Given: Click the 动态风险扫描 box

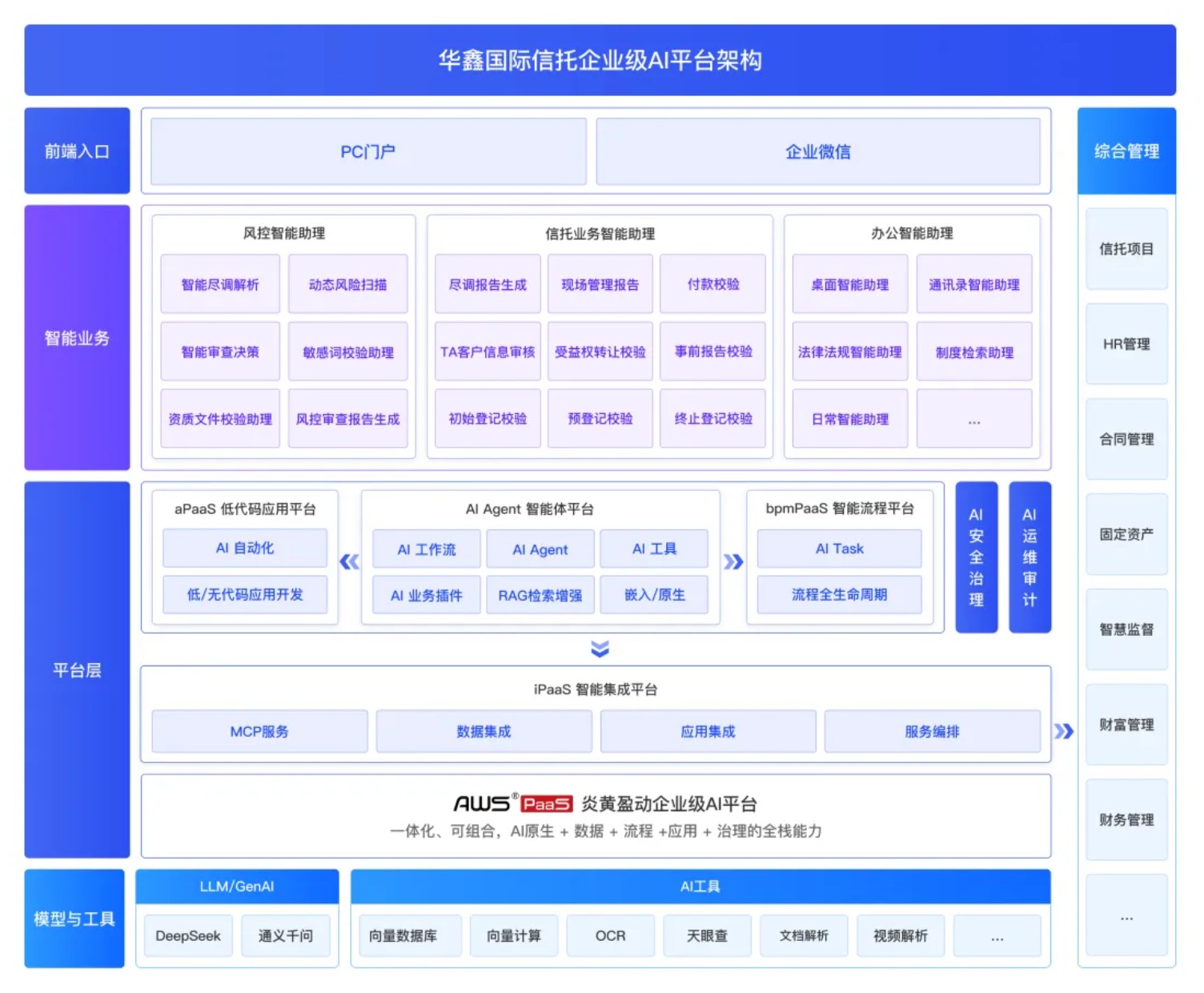Looking at the screenshot, I should 347,284.
